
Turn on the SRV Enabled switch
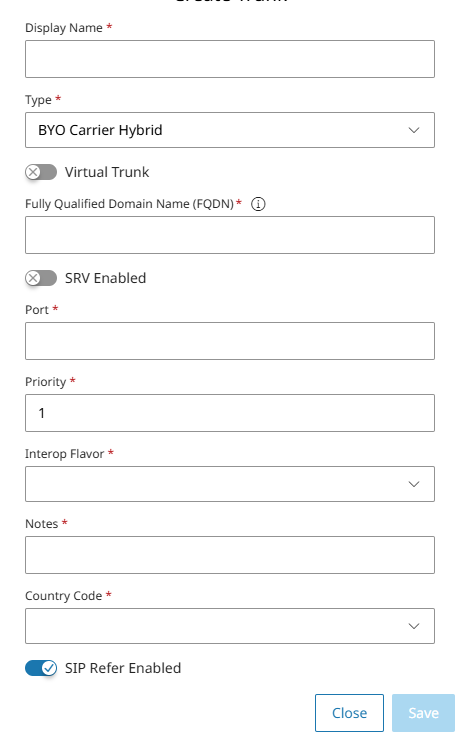pyautogui.click(x=41, y=278)
